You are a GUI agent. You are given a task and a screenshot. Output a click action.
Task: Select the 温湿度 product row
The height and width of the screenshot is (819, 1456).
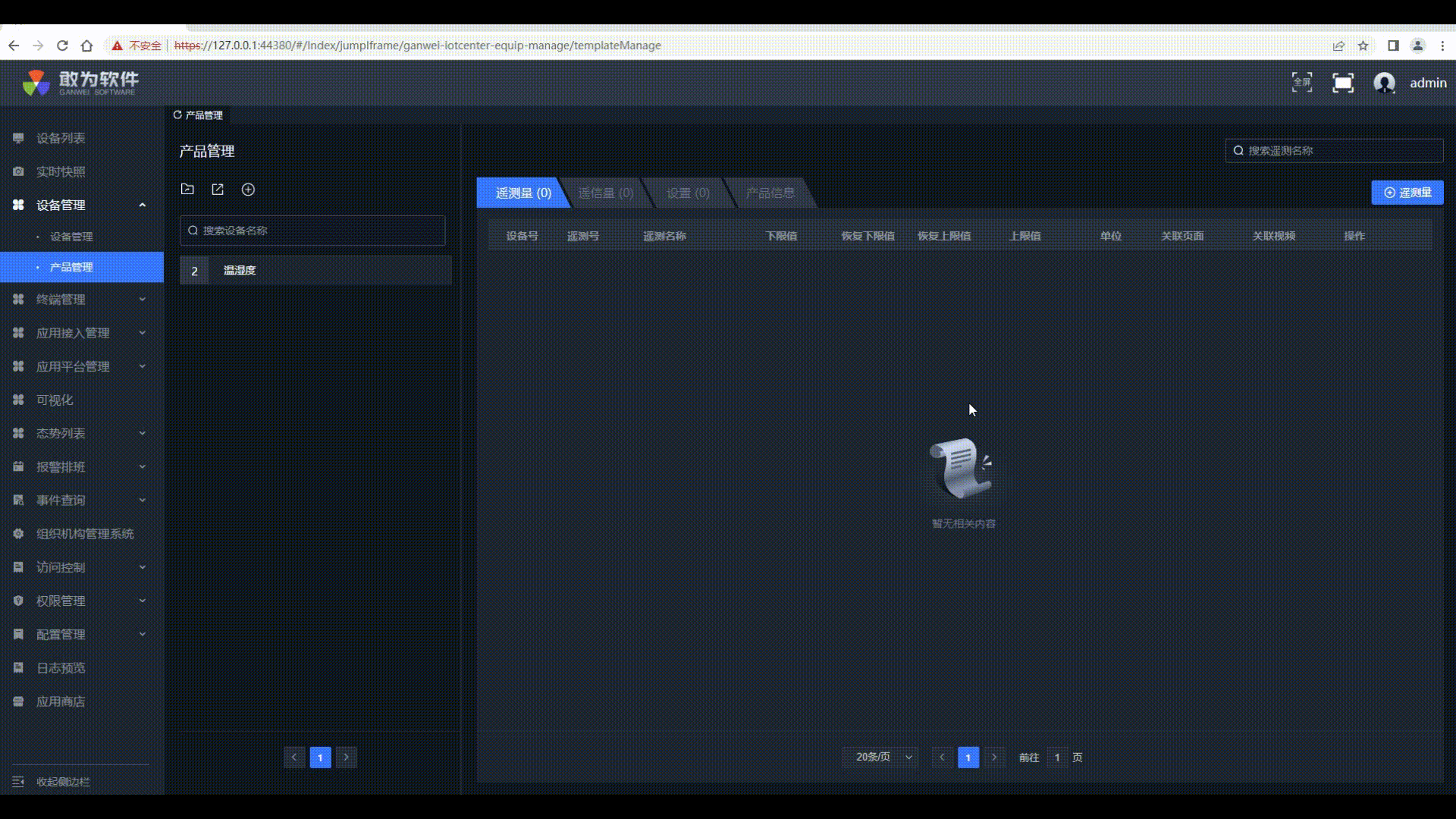[x=315, y=271]
